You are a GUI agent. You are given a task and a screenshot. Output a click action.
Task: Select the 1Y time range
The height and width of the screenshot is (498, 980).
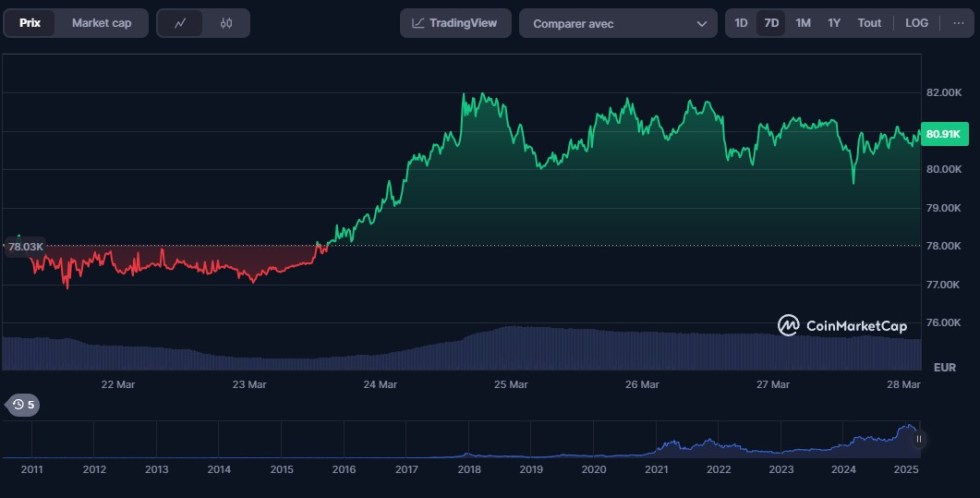(x=834, y=23)
